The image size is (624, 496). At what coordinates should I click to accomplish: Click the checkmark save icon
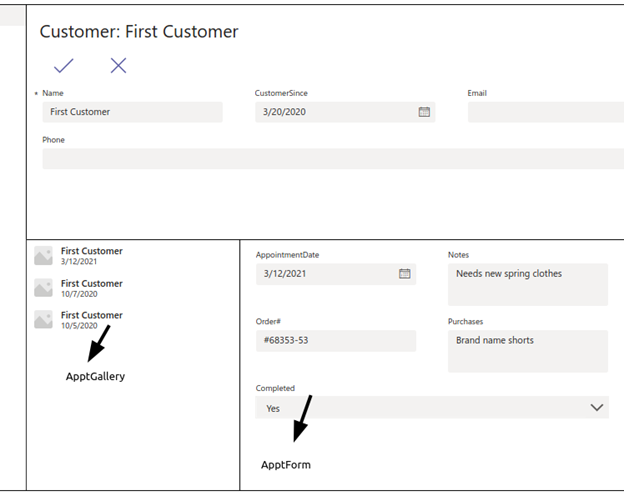[64, 66]
